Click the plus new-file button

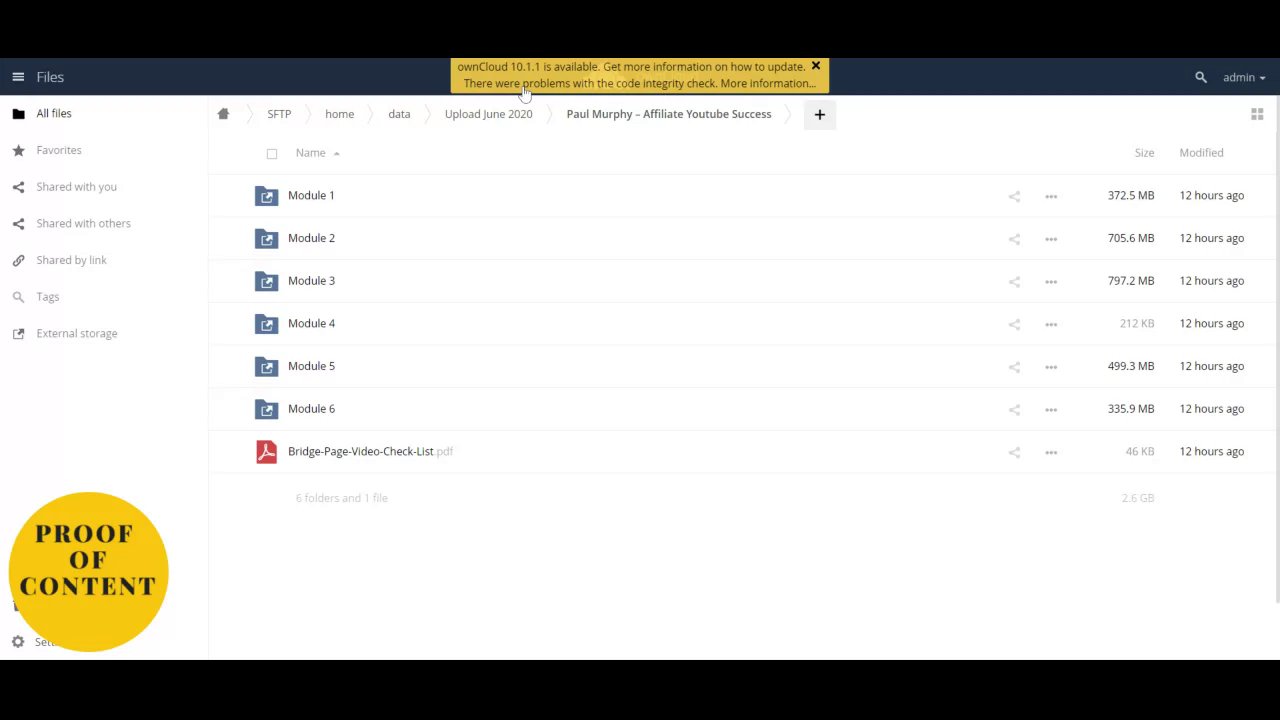pos(819,114)
